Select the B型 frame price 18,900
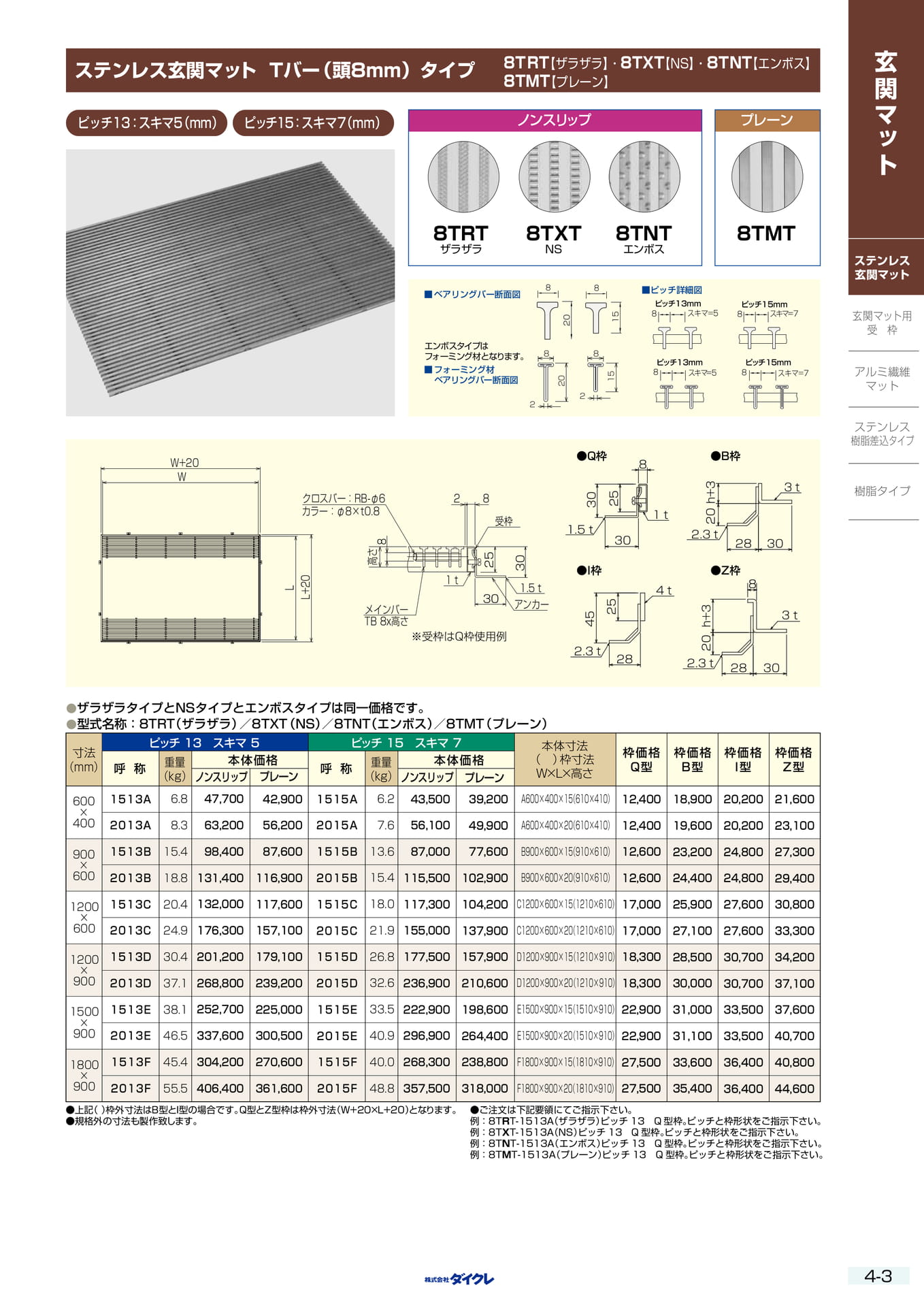 click(x=692, y=799)
